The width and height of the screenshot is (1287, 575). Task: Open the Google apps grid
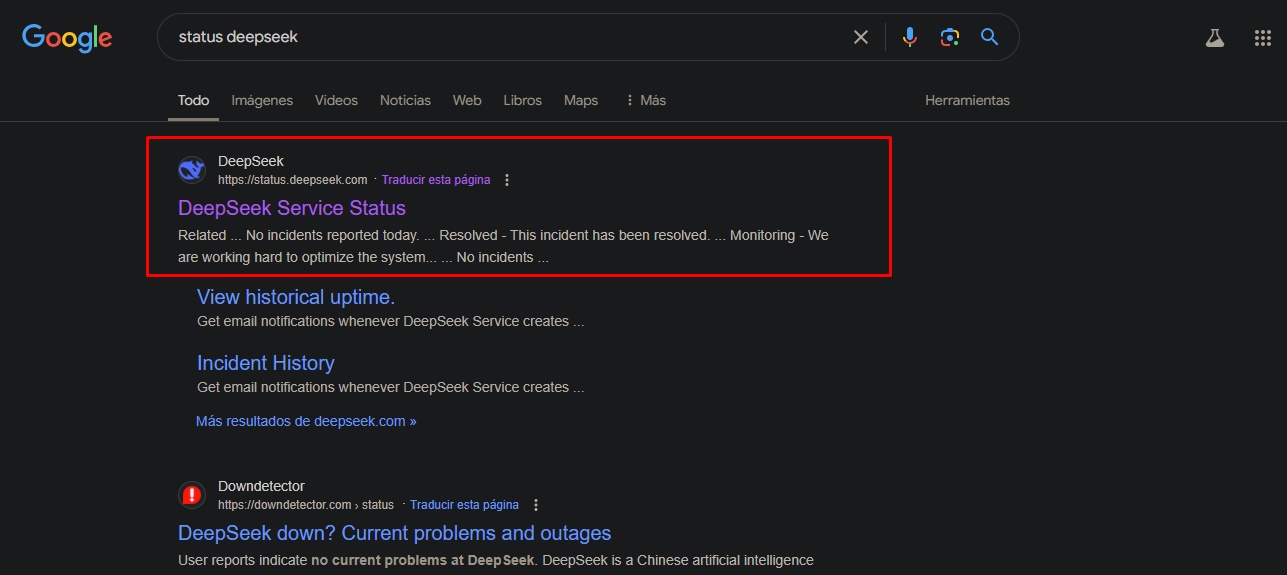click(x=1263, y=38)
